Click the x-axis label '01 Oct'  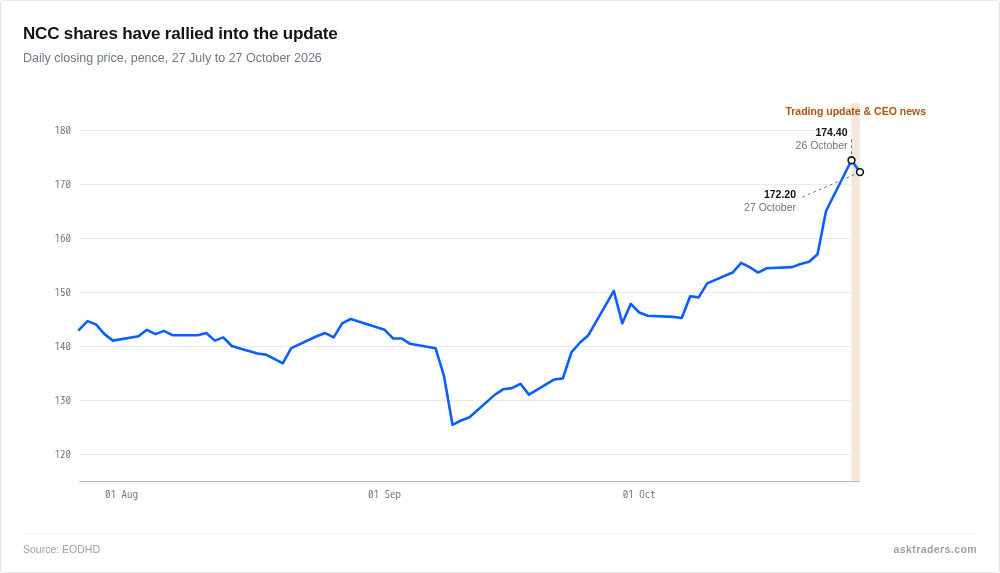[x=638, y=494]
